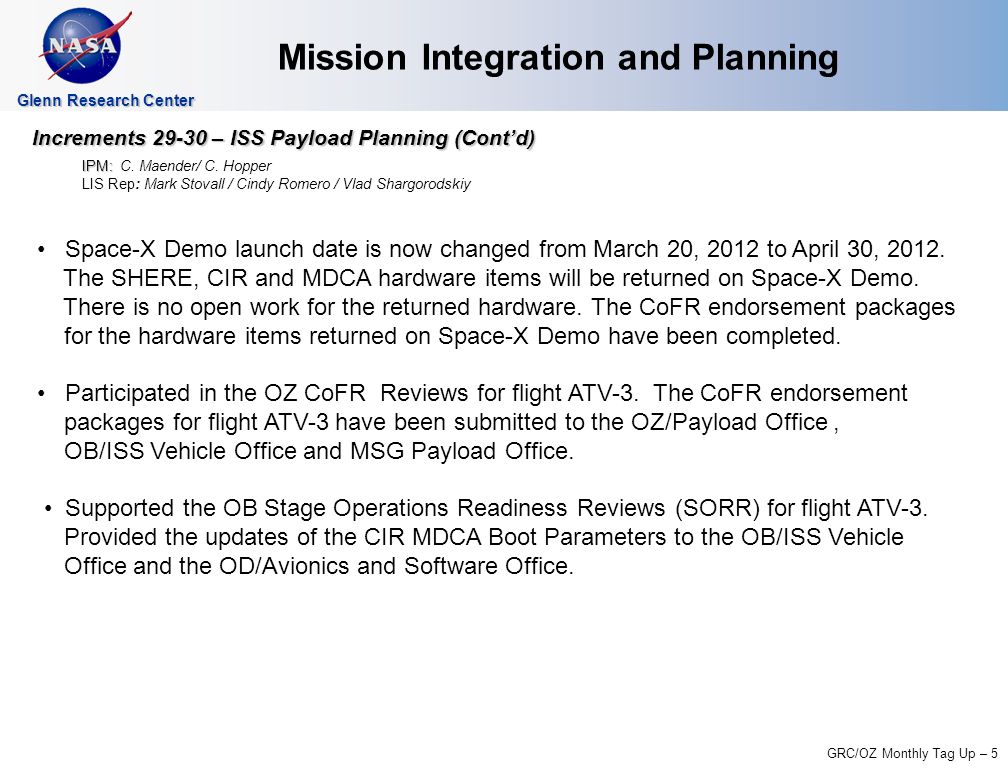The image size is (1008, 768).
Task: Click the Stage Operations Readiness Reviews (SORR) line
Action: tap(496, 508)
